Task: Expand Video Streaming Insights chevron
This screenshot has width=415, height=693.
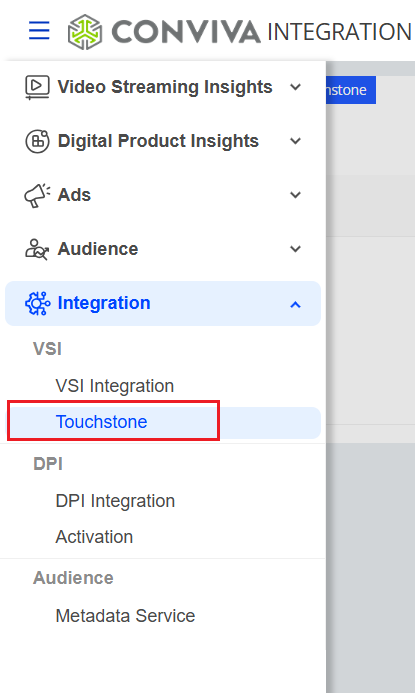Action: 295,87
